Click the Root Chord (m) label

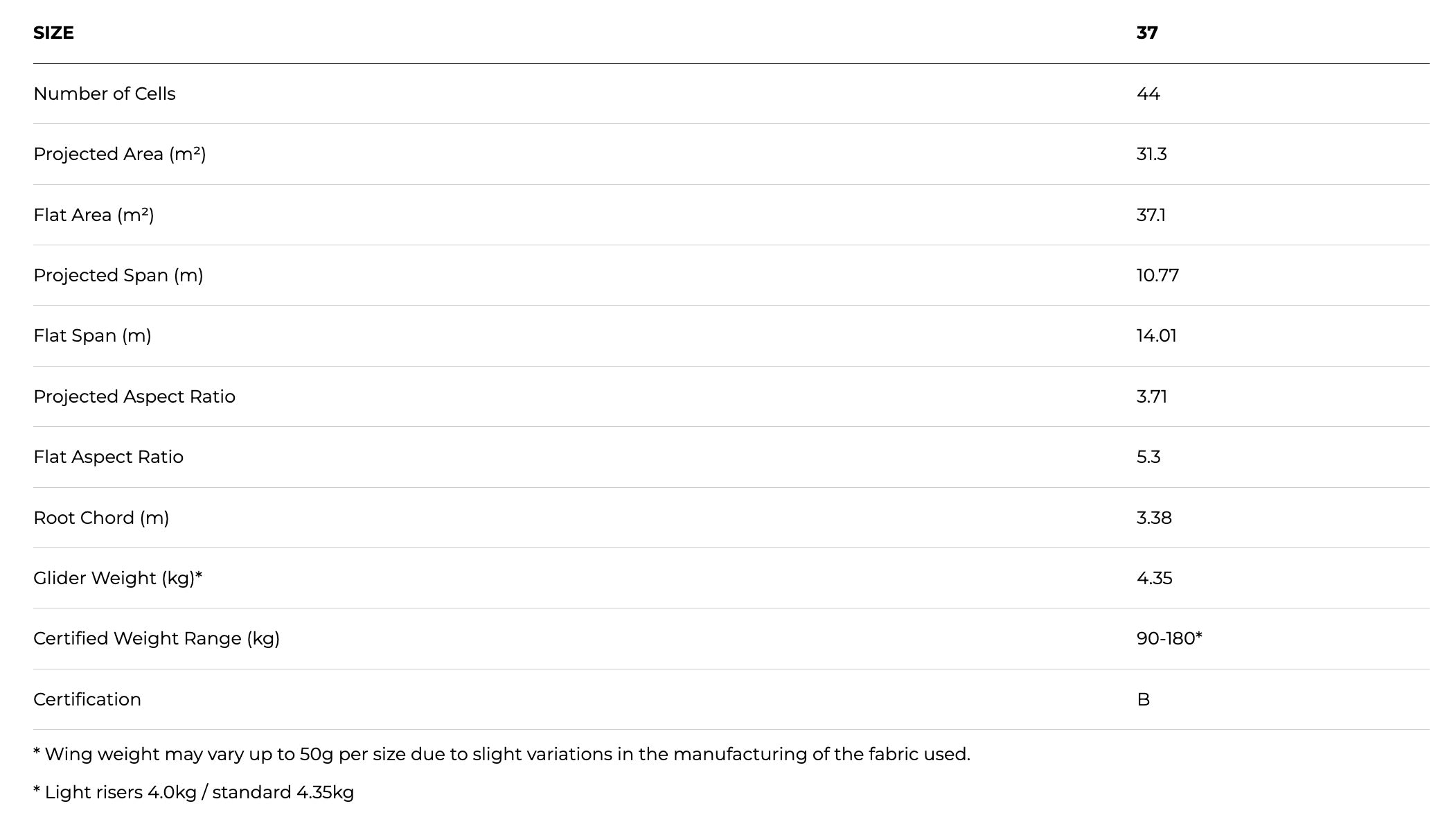click(101, 518)
